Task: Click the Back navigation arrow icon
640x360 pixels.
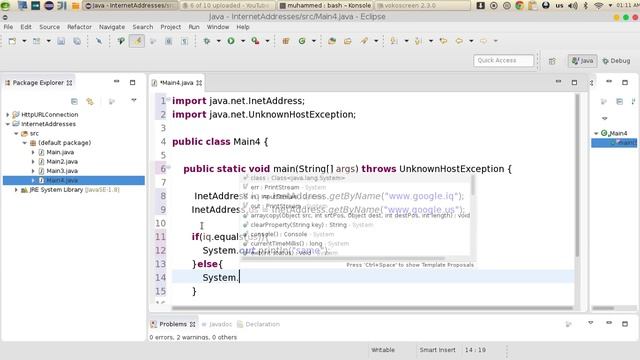Action: point(459,41)
